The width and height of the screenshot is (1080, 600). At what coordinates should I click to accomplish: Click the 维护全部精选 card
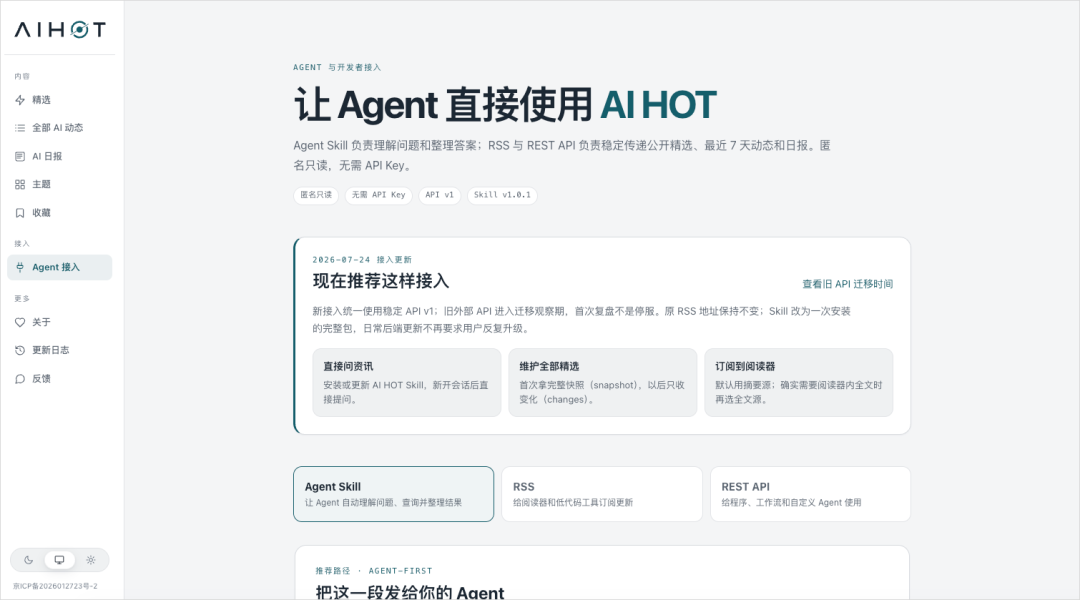(x=603, y=382)
